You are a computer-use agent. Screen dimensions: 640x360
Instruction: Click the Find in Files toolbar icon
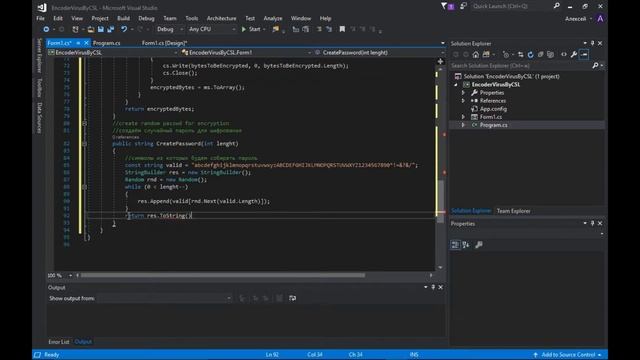pyautogui.click(x=276, y=29)
